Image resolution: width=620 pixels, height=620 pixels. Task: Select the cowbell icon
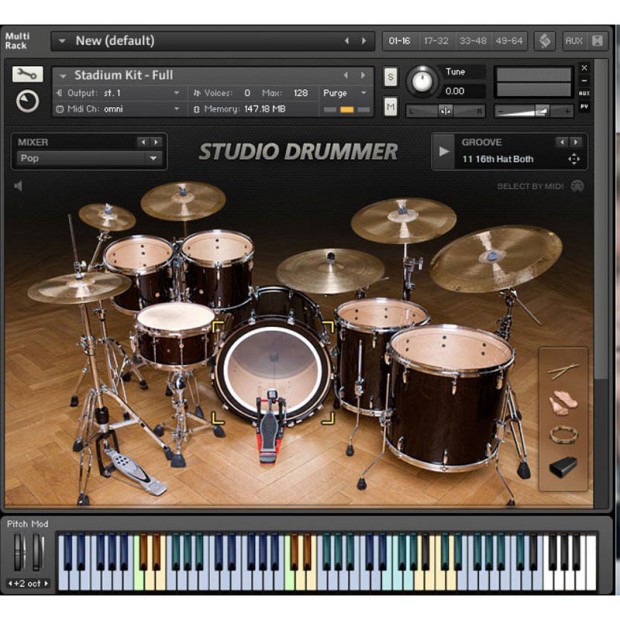[563, 467]
